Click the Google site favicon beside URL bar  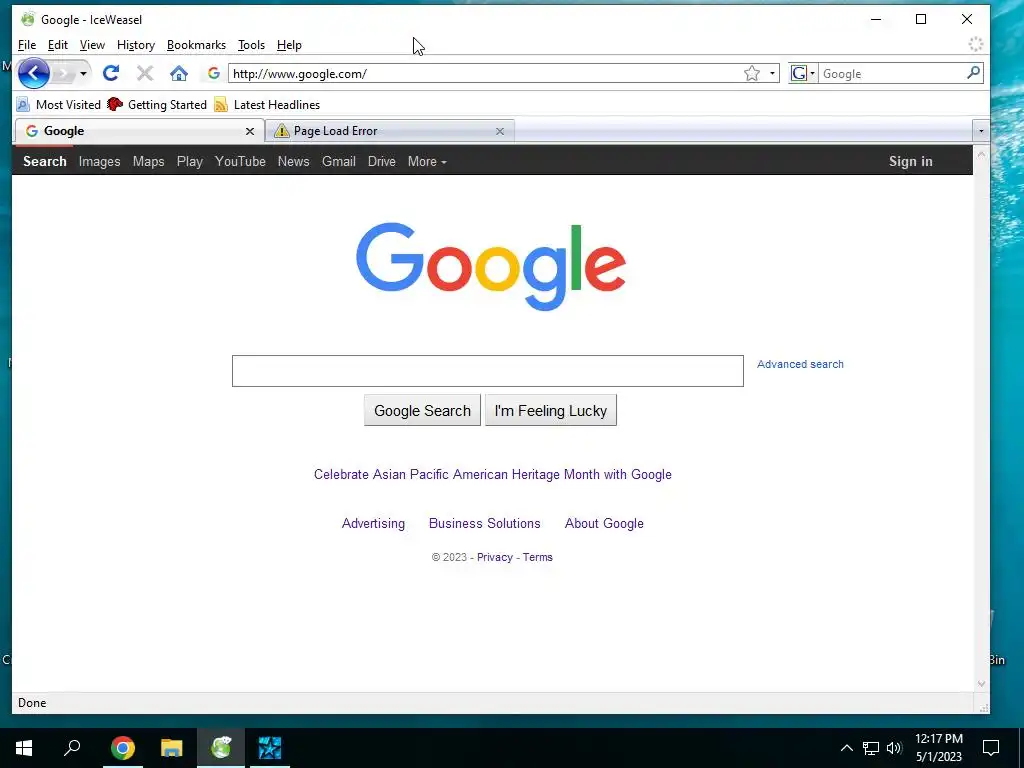[214, 73]
